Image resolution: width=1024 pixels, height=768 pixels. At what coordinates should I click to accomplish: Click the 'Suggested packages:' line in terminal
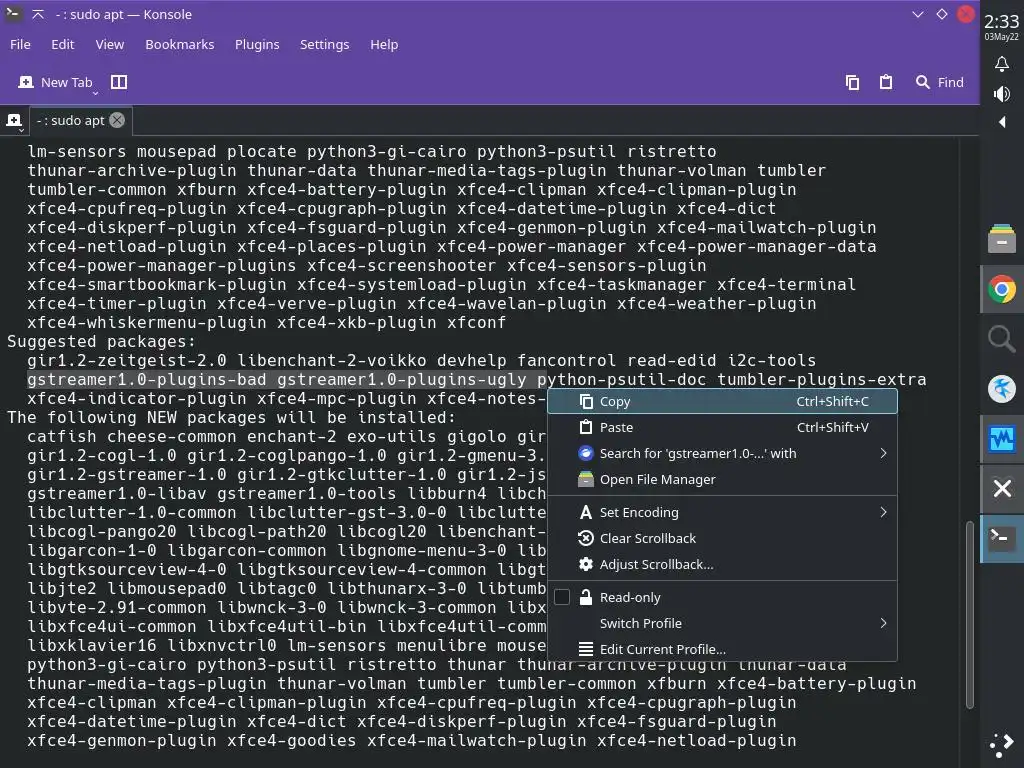(101, 342)
